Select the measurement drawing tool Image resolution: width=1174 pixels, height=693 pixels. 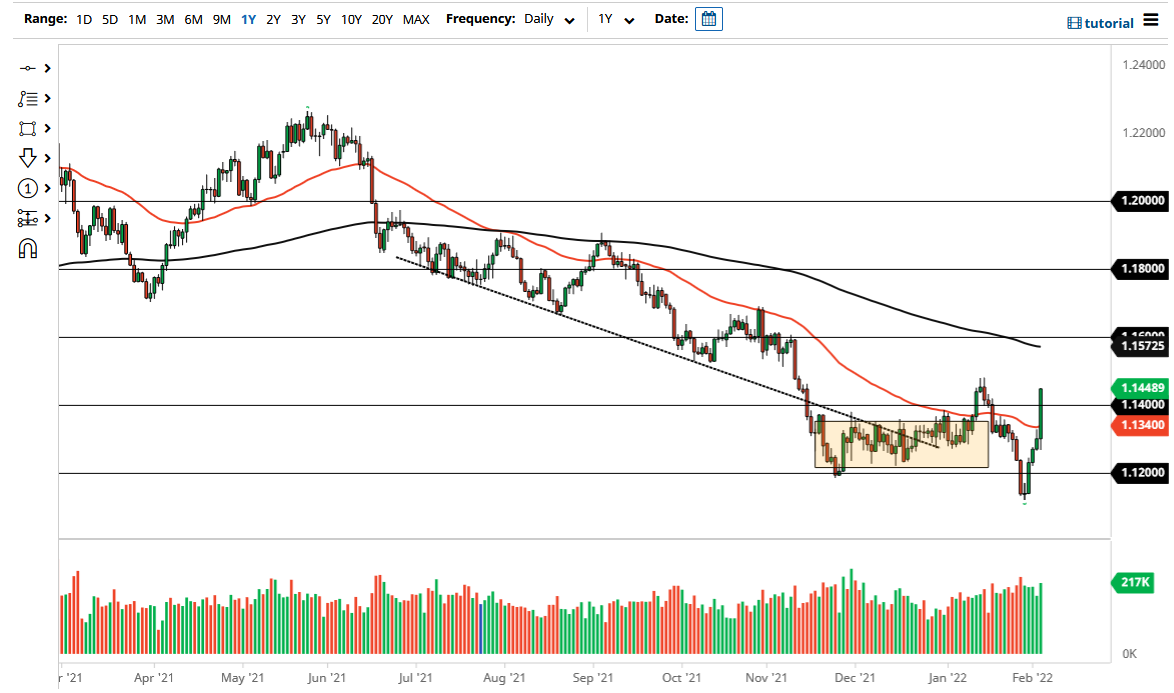click(x=27, y=218)
